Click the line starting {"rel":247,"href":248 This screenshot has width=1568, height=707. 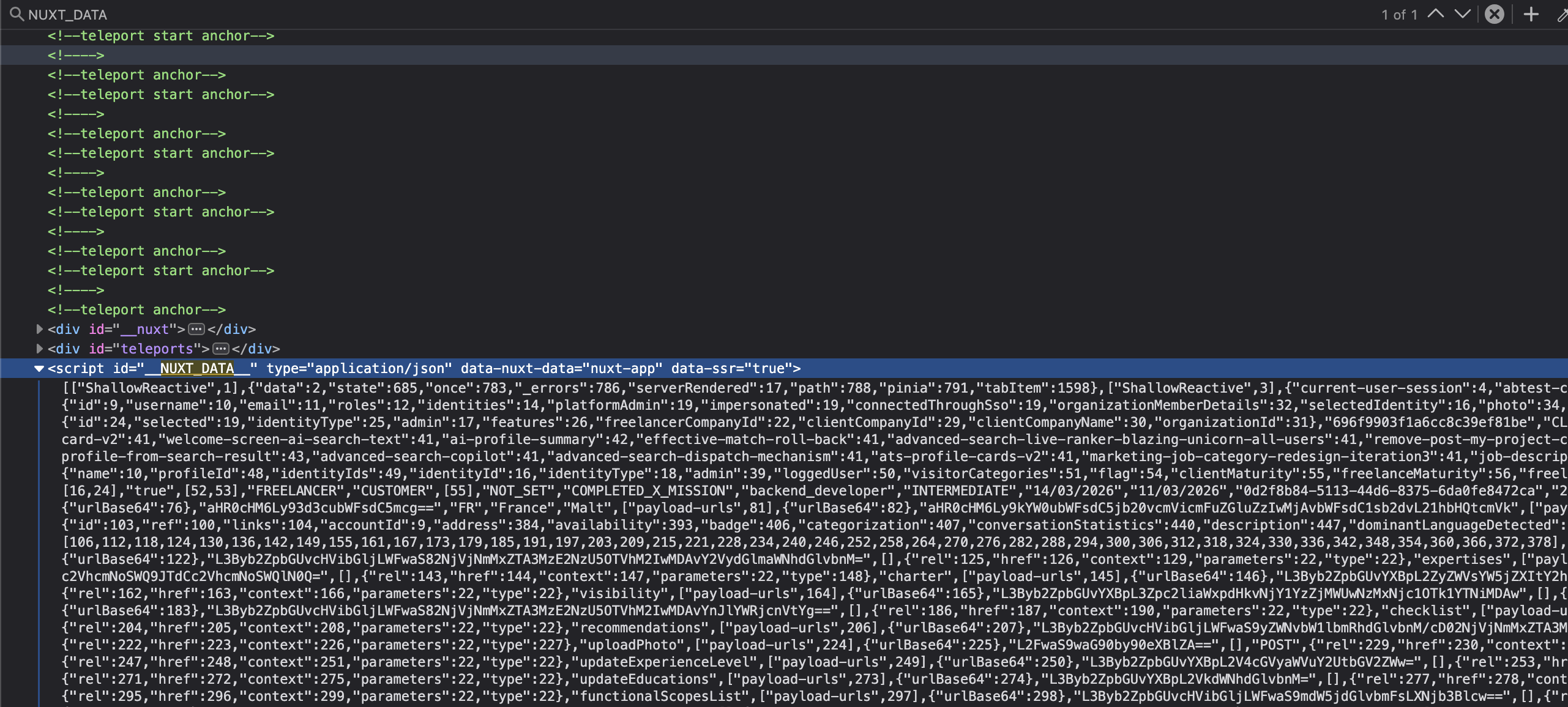[815, 662]
